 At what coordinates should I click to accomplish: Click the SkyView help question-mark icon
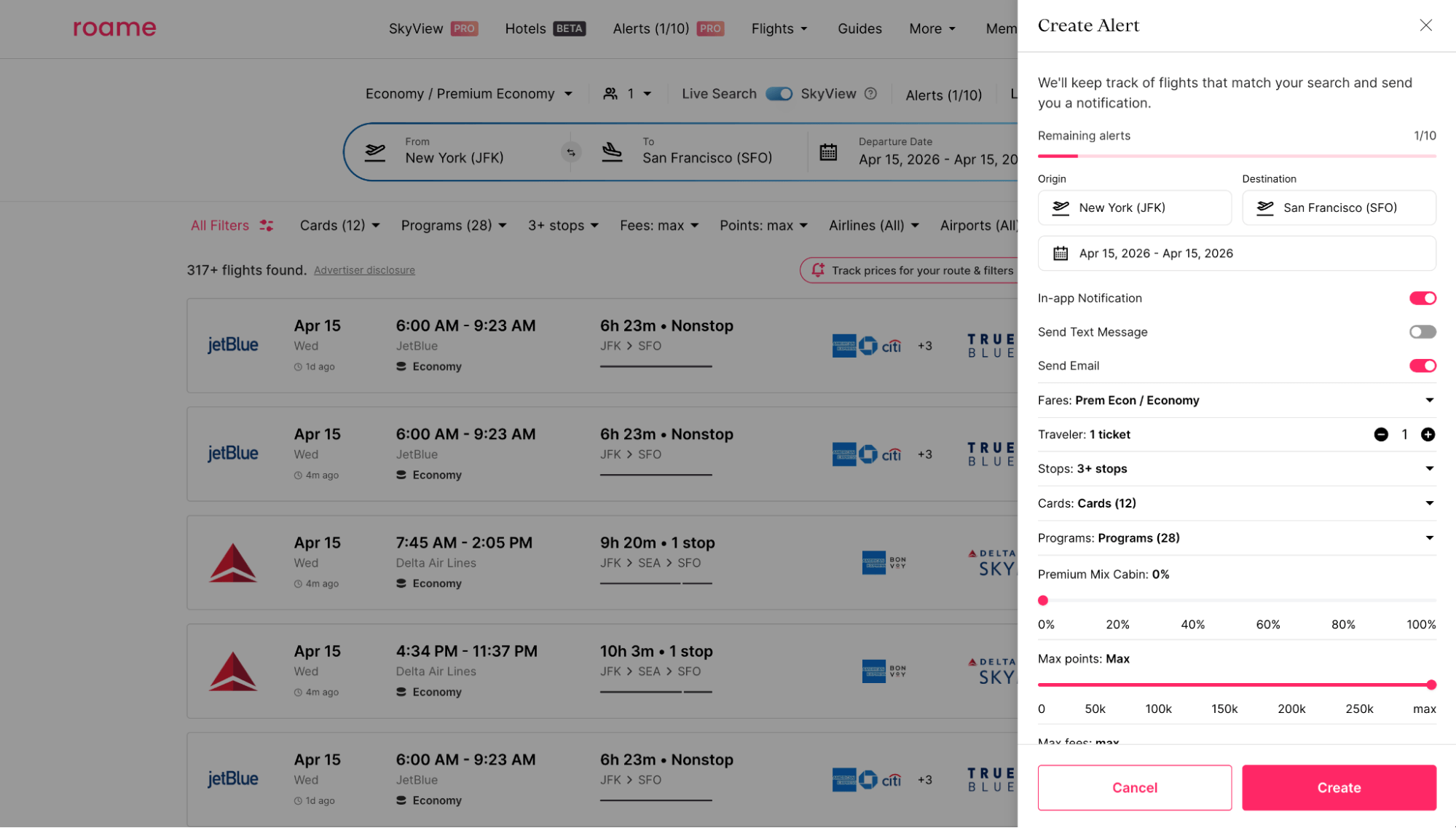[870, 94]
